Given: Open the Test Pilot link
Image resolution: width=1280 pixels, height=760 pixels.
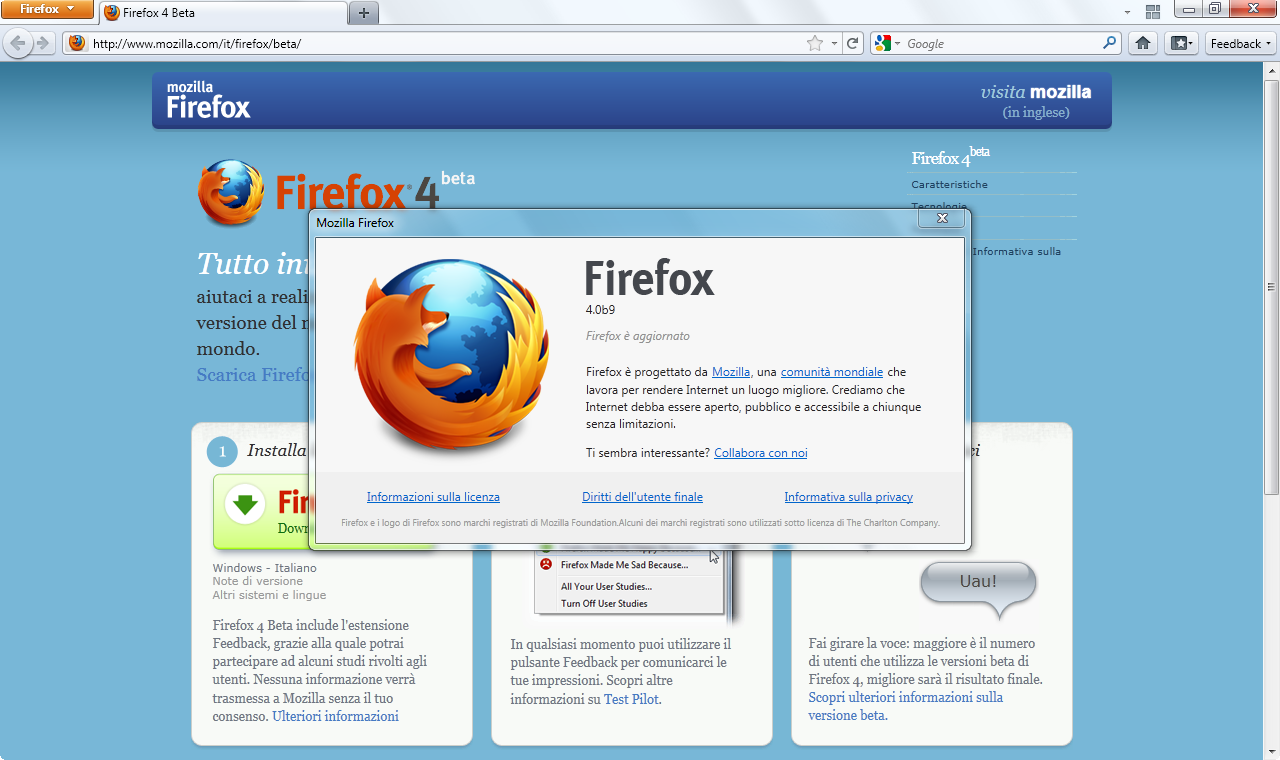Looking at the screenshot, I should (x=631, y=699).
